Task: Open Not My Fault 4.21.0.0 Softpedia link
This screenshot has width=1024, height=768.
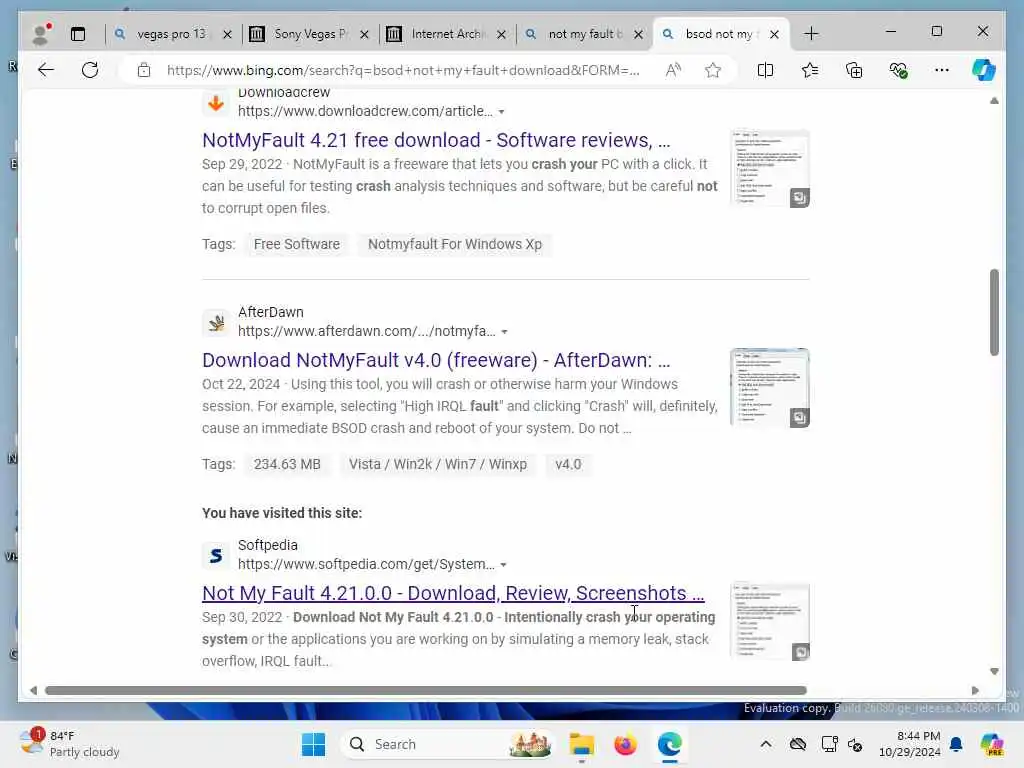Action: [453, 593]
